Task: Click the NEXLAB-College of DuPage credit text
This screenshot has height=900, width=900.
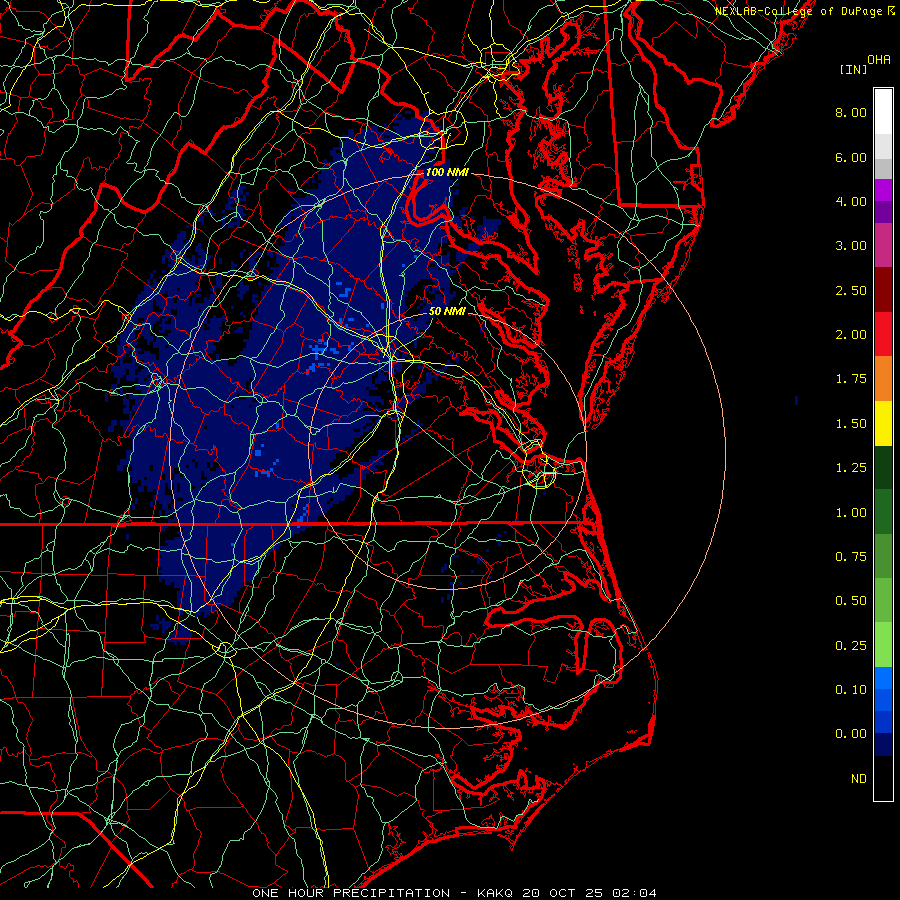Action: [x=804, y=11]
